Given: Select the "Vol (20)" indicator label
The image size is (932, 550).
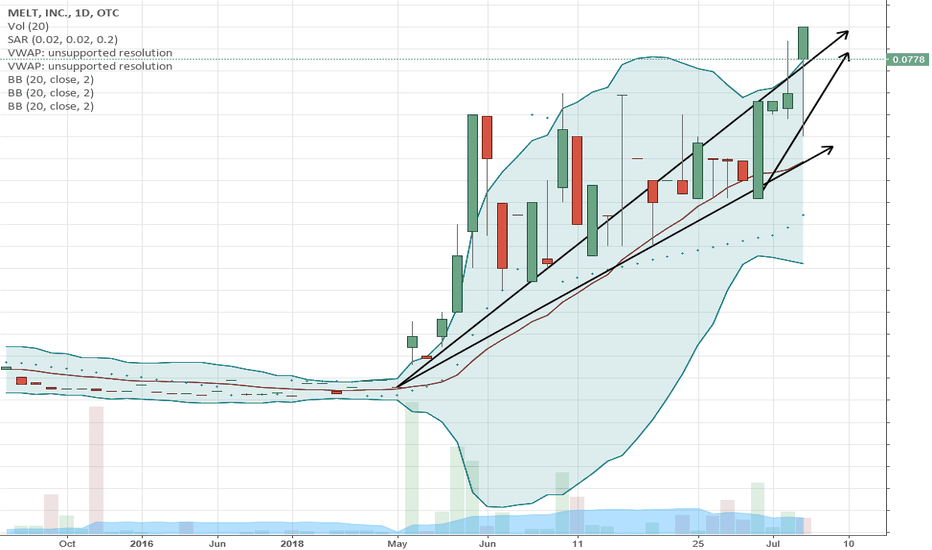Looking at the screenshot, I should [x=29, y=26].
